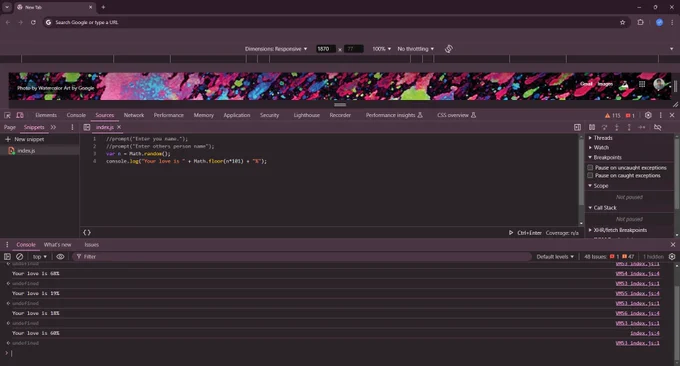Enable Pause on uncaught exceptions
680x366 pixels.
pos(590,167)
